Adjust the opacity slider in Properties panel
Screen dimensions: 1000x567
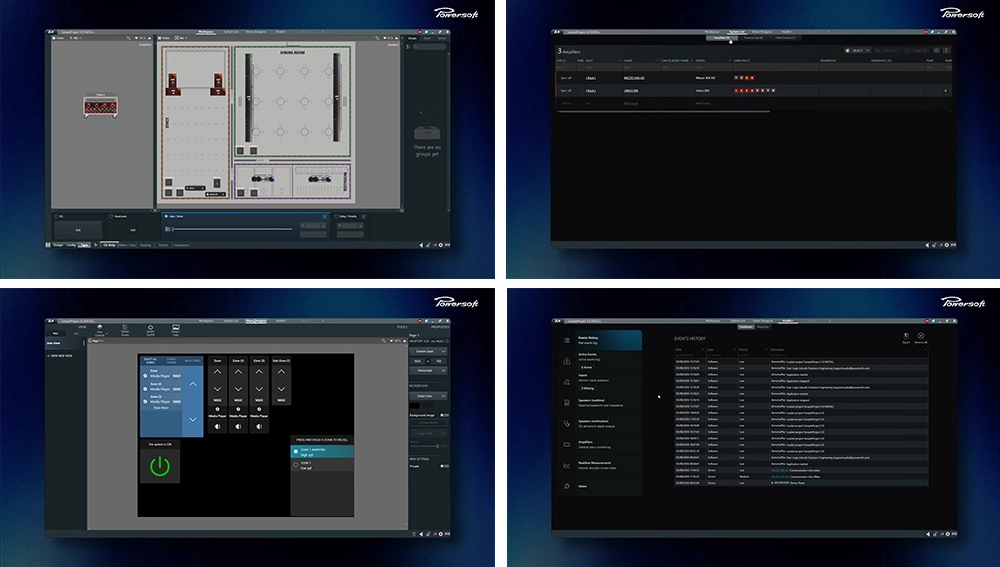423,446
